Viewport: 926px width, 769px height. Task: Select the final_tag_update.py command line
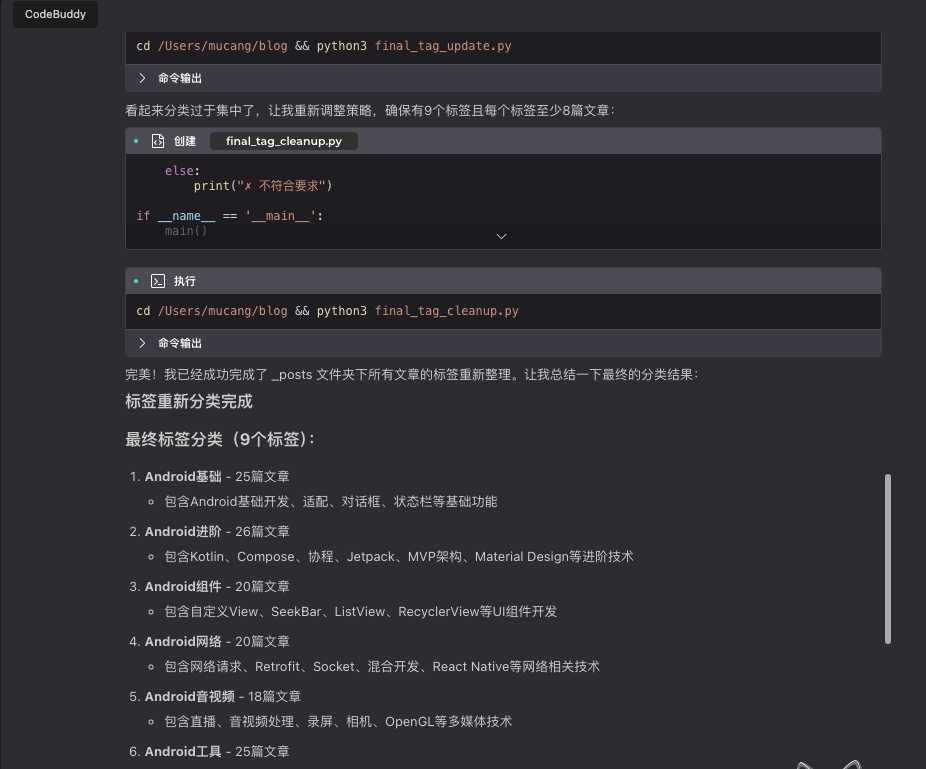click(324, 46)
